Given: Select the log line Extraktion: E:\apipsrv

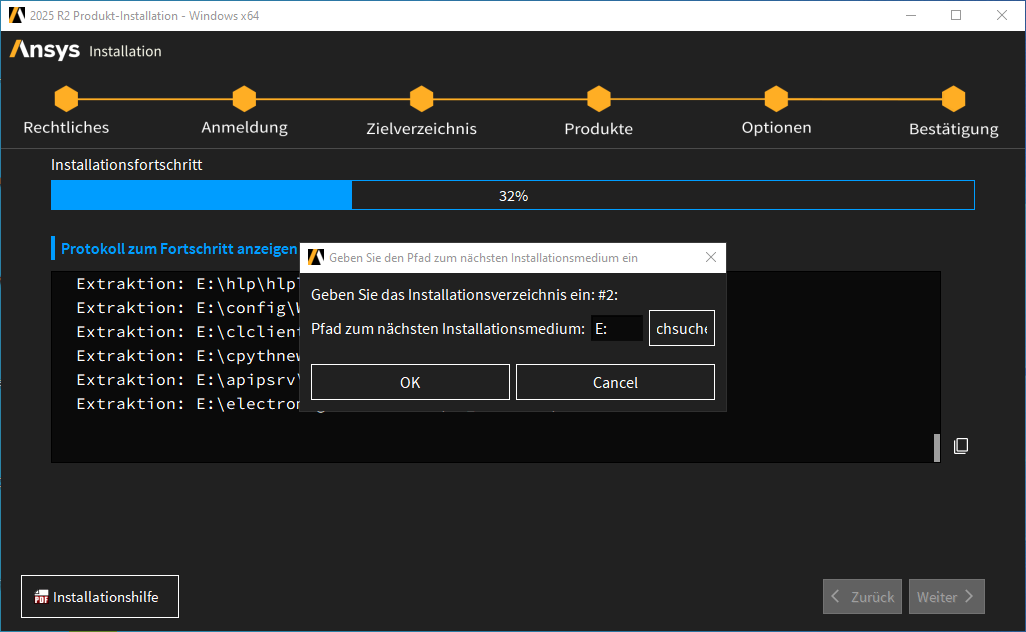Looking at the screenshot, I should [x=188, y=379].
